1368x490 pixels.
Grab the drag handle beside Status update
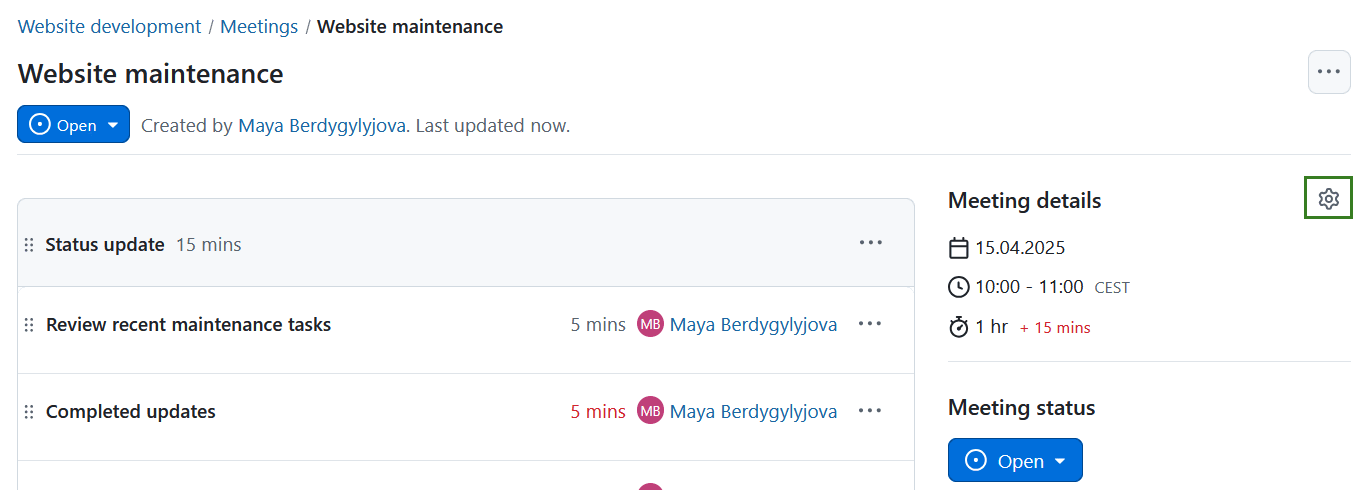(29, 245)
